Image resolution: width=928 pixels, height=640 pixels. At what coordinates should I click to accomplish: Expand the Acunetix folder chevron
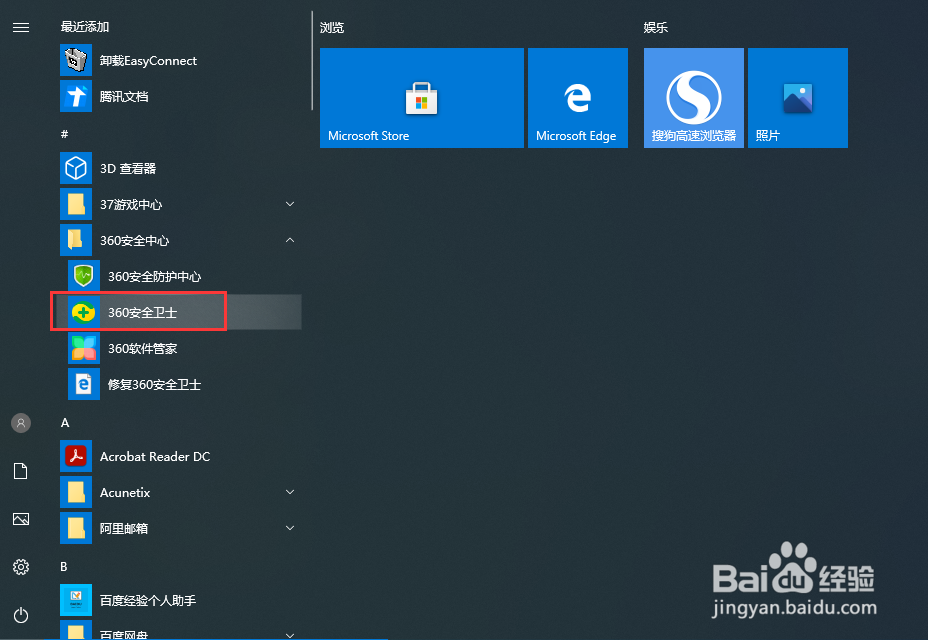(290, 492)
